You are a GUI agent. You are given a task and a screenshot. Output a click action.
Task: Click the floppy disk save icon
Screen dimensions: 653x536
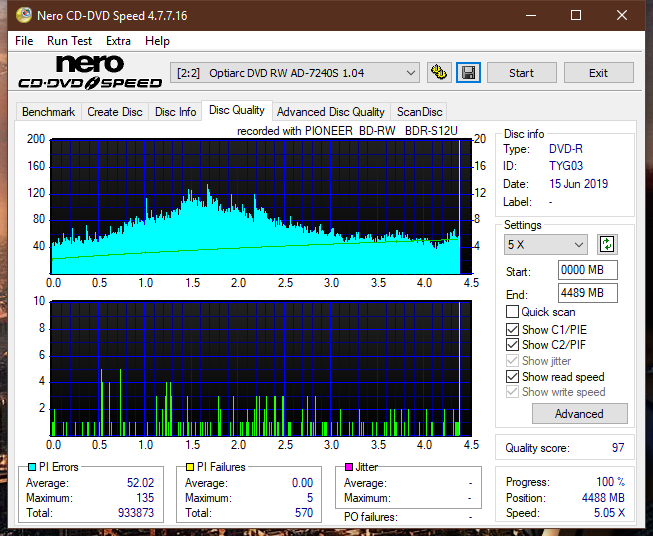(468, 73)
